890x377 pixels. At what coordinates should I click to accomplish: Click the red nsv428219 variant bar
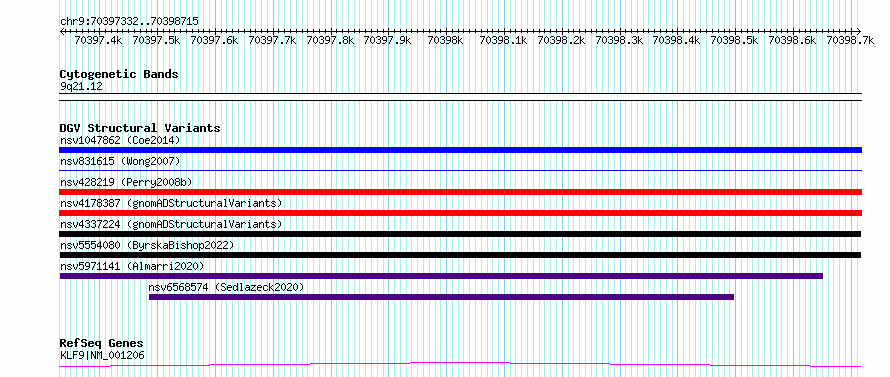pyautogui.click(x=460, y=192)
